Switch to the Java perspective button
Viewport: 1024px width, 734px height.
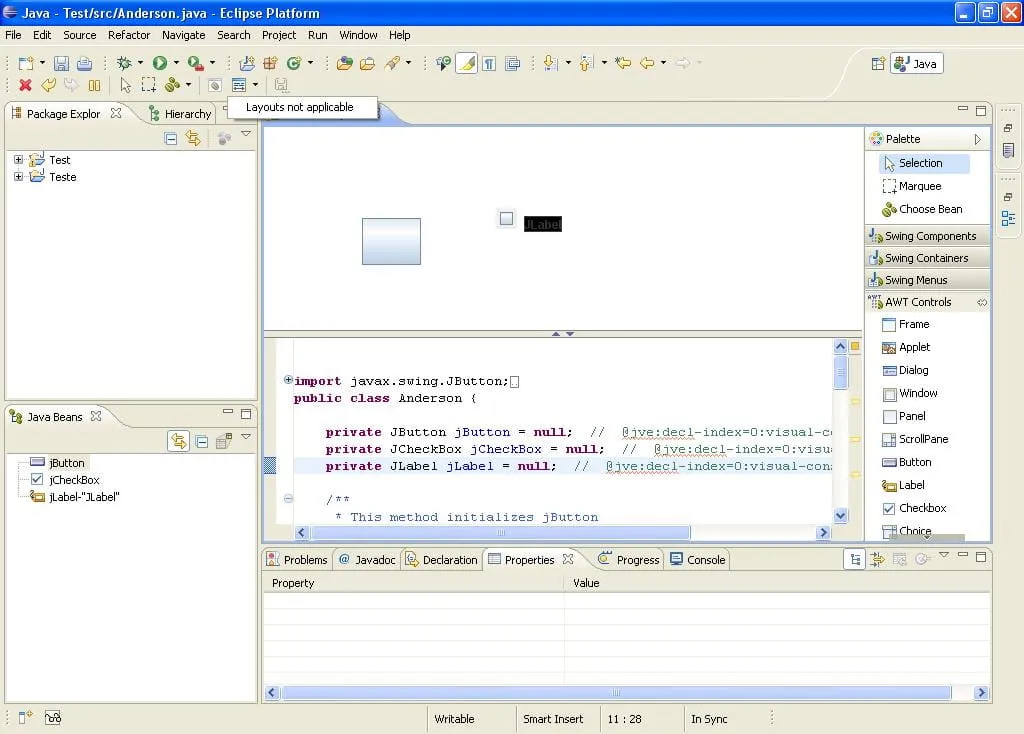[917, 63]
